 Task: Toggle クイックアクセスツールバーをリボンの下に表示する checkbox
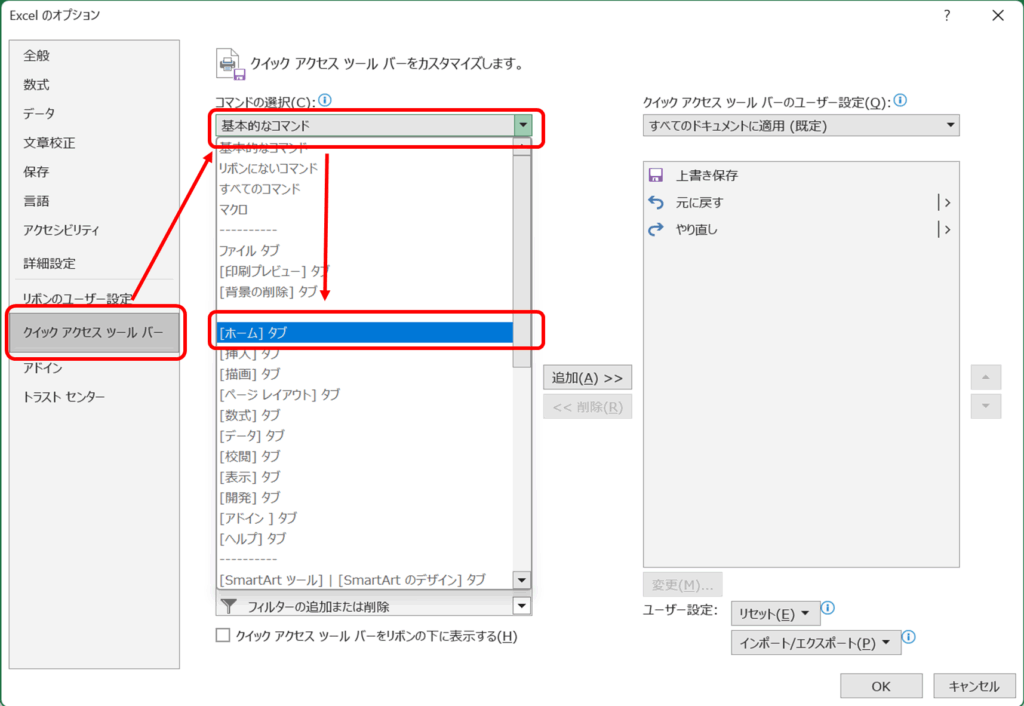coord(223,635)
